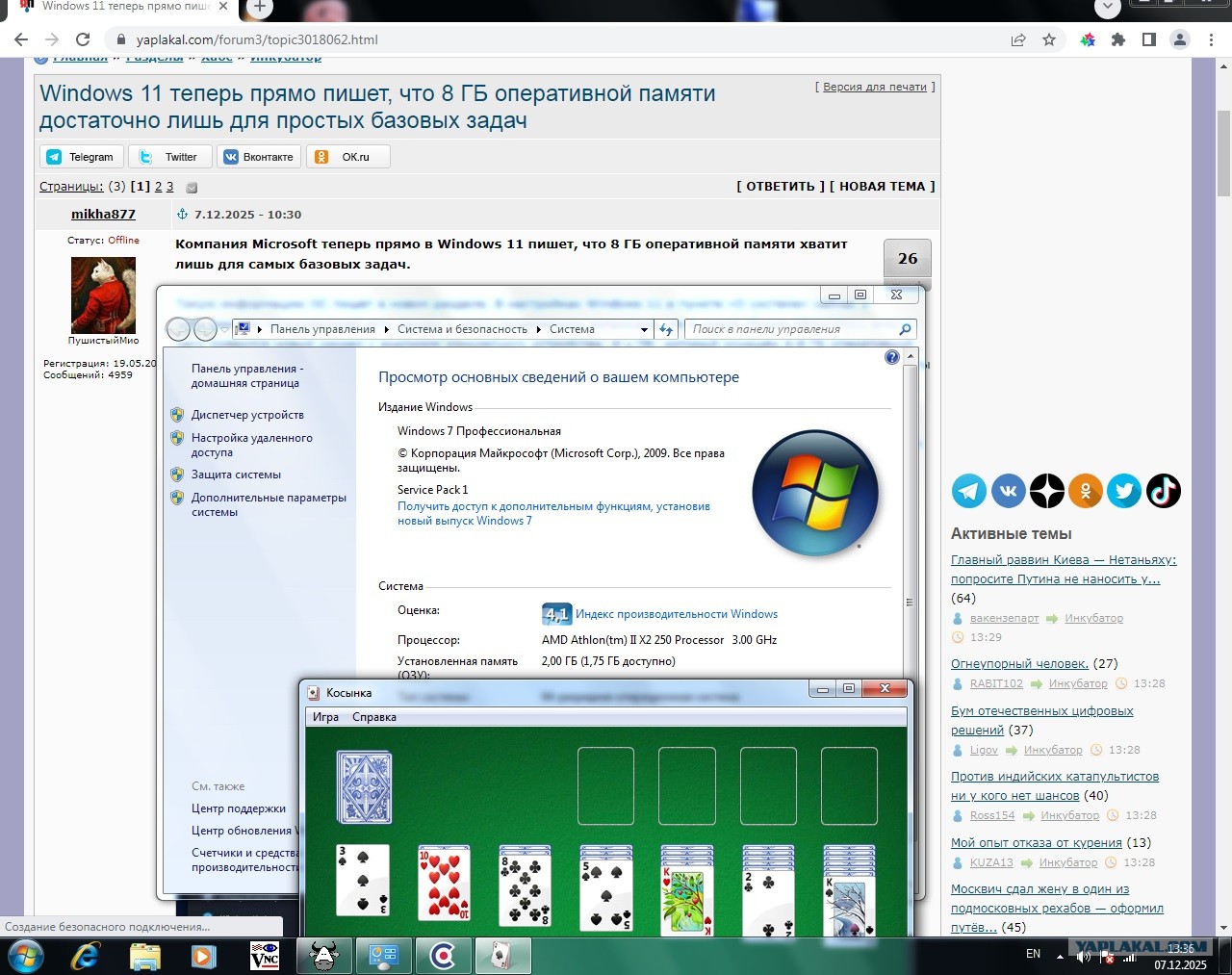Open the Windows Start menu
Viewport: 1232px width, 975px height.
pyautogui.click(x=26, y=956)
